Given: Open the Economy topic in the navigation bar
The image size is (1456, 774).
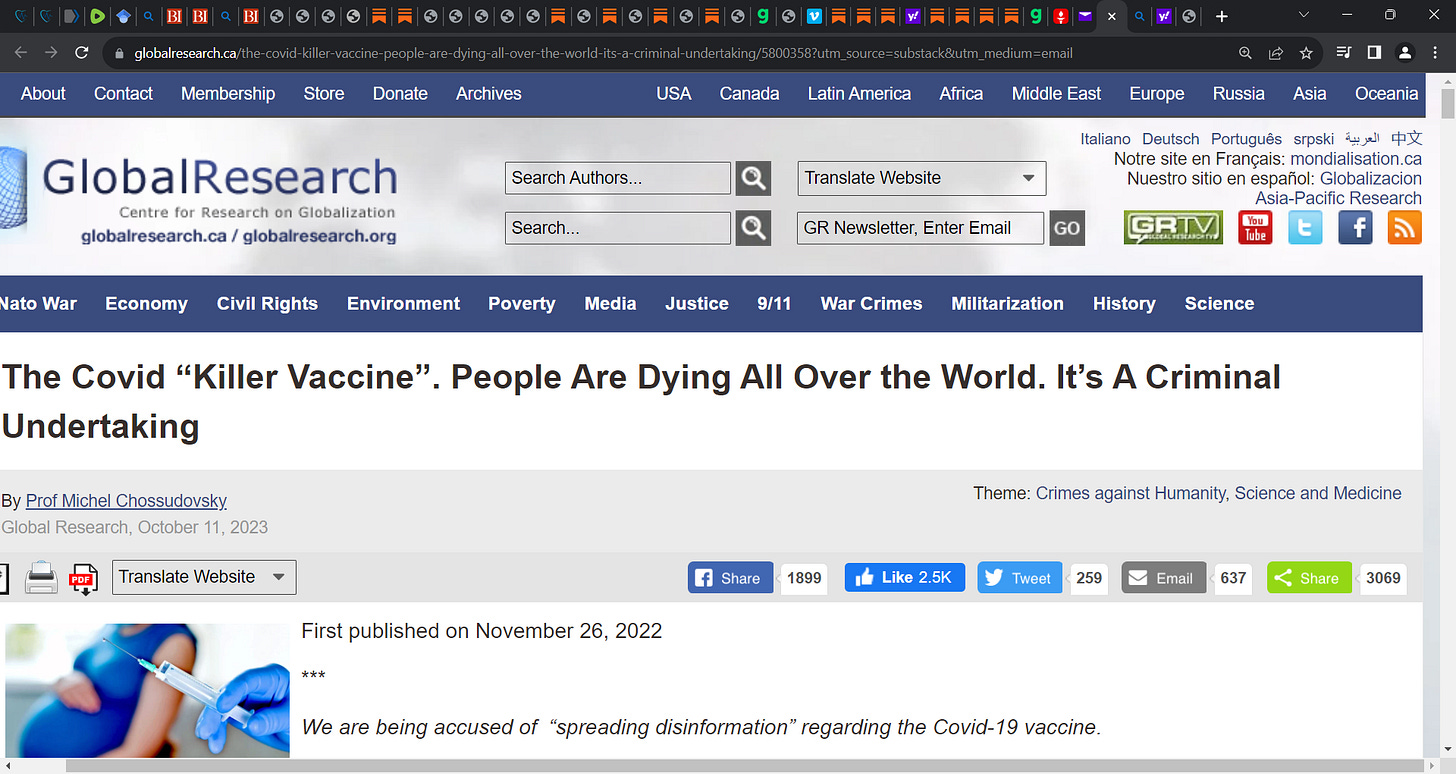Looking at the screenshot, I should [147, 303].
